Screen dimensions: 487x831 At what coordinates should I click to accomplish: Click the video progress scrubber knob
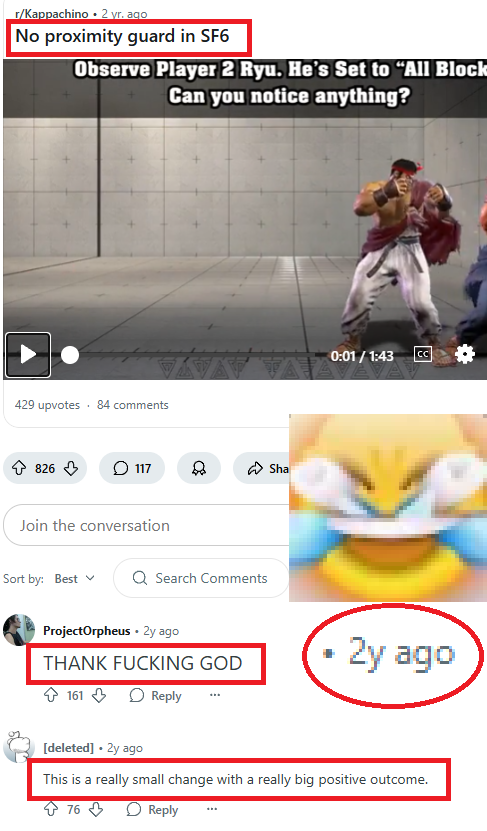coord(69,355)
